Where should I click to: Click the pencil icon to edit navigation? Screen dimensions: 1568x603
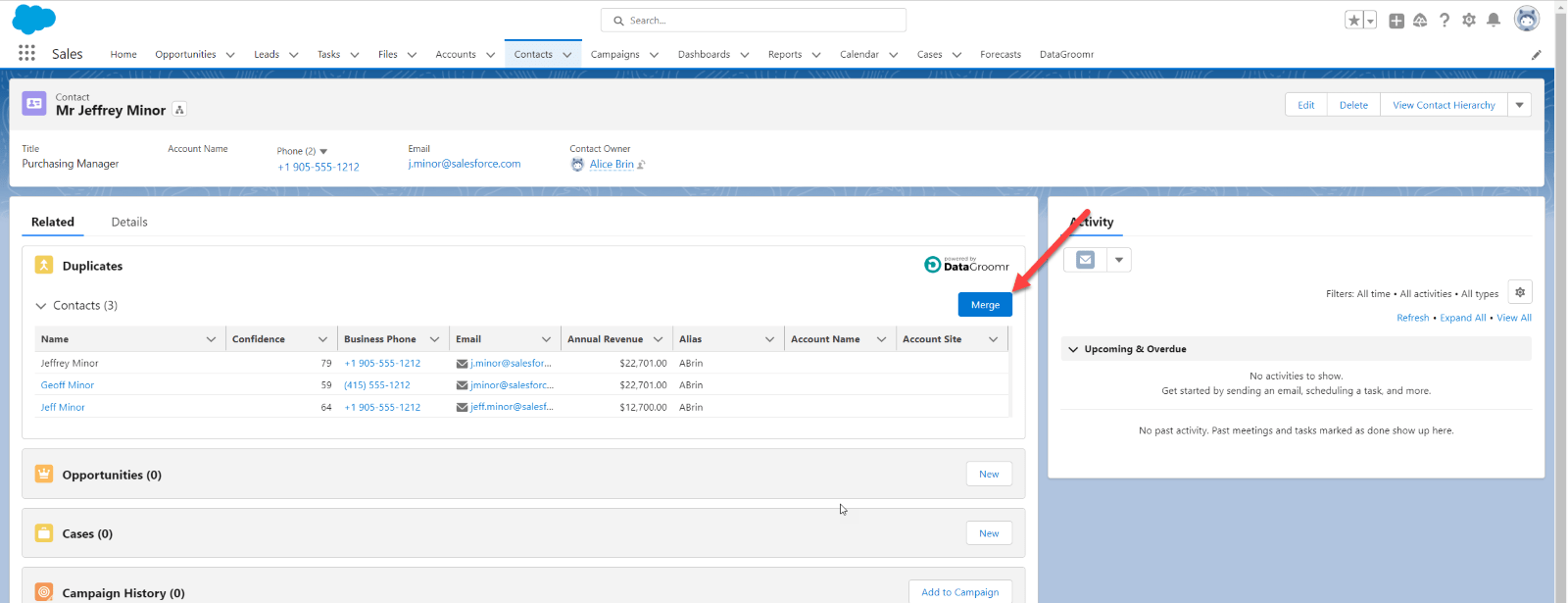point(1537,55)
